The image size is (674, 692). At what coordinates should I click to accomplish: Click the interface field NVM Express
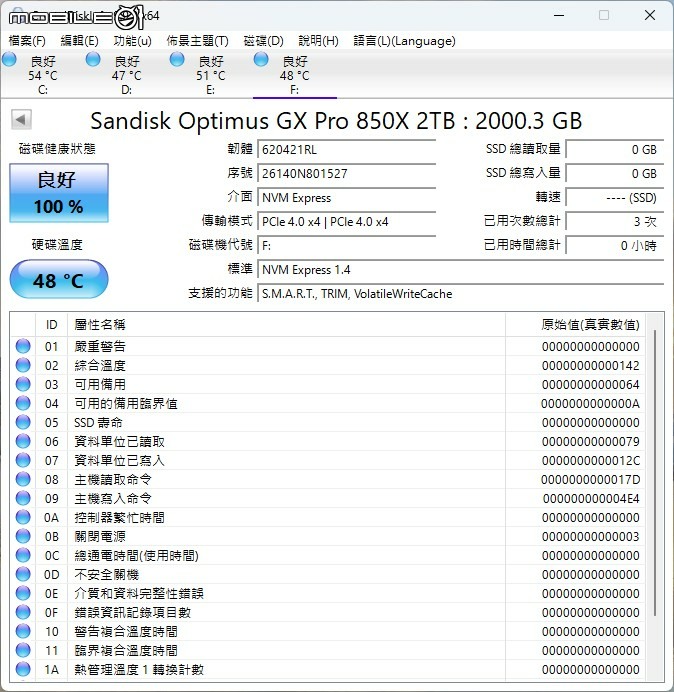click(346, 198)
